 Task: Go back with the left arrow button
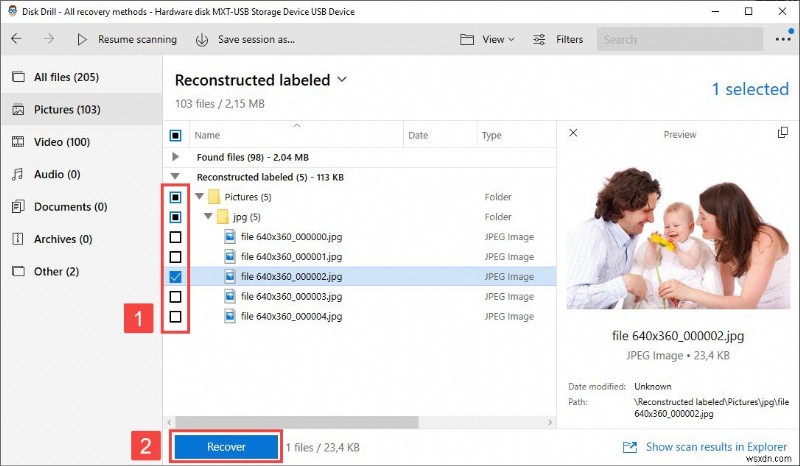pyautogui.click(x=16, y=39)
